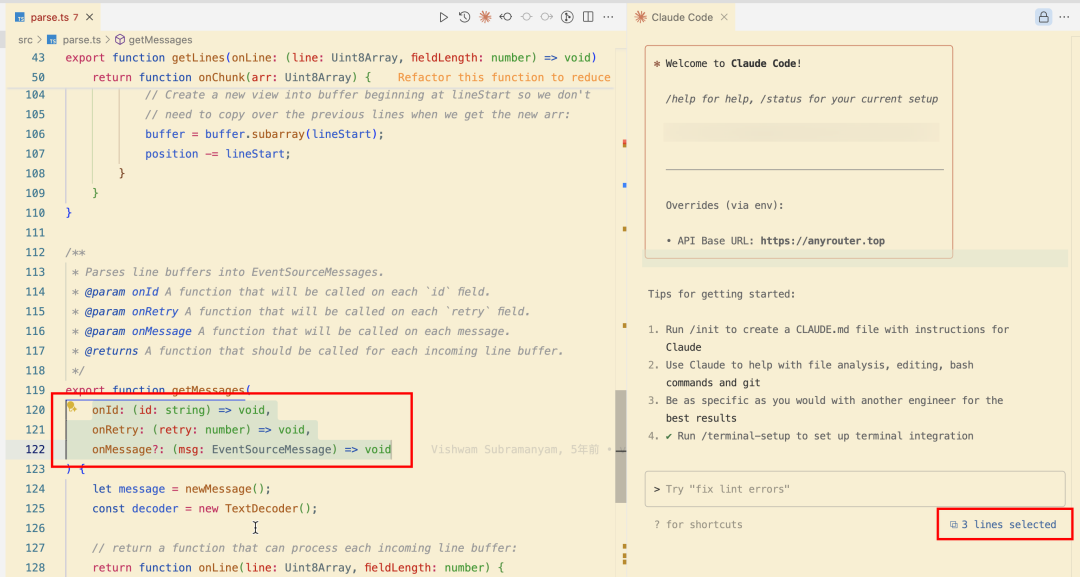This screenshot has width=1080, height=577.
Task: Click 'onRetry: (retry: number) => void' parameter
Action: pyautogui.click(x=201, y=430)
